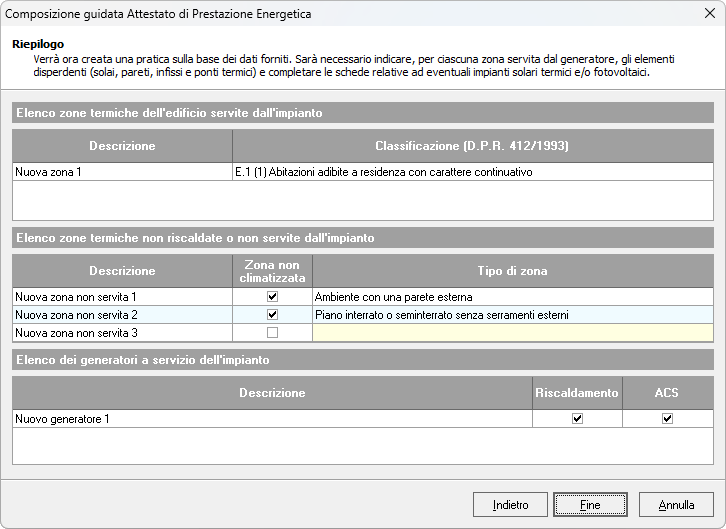Uncheck Zona non climatizzata for zona non servita 1
Viewport: 726px width, 529px height.
(x=273, y=297)
